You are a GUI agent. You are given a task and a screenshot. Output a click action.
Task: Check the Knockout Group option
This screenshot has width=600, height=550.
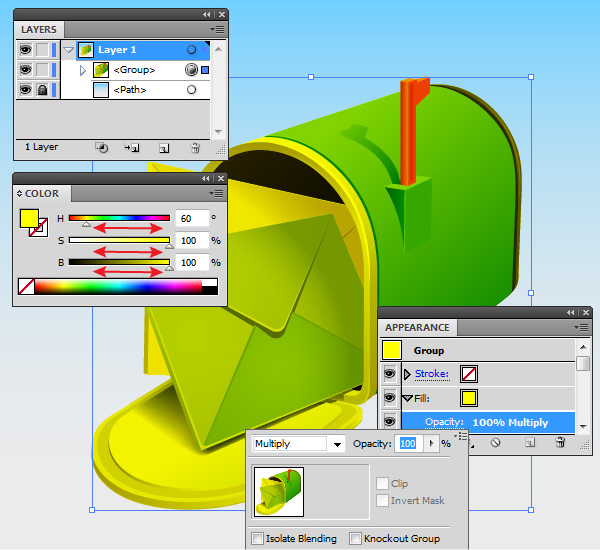click(355, 538)
